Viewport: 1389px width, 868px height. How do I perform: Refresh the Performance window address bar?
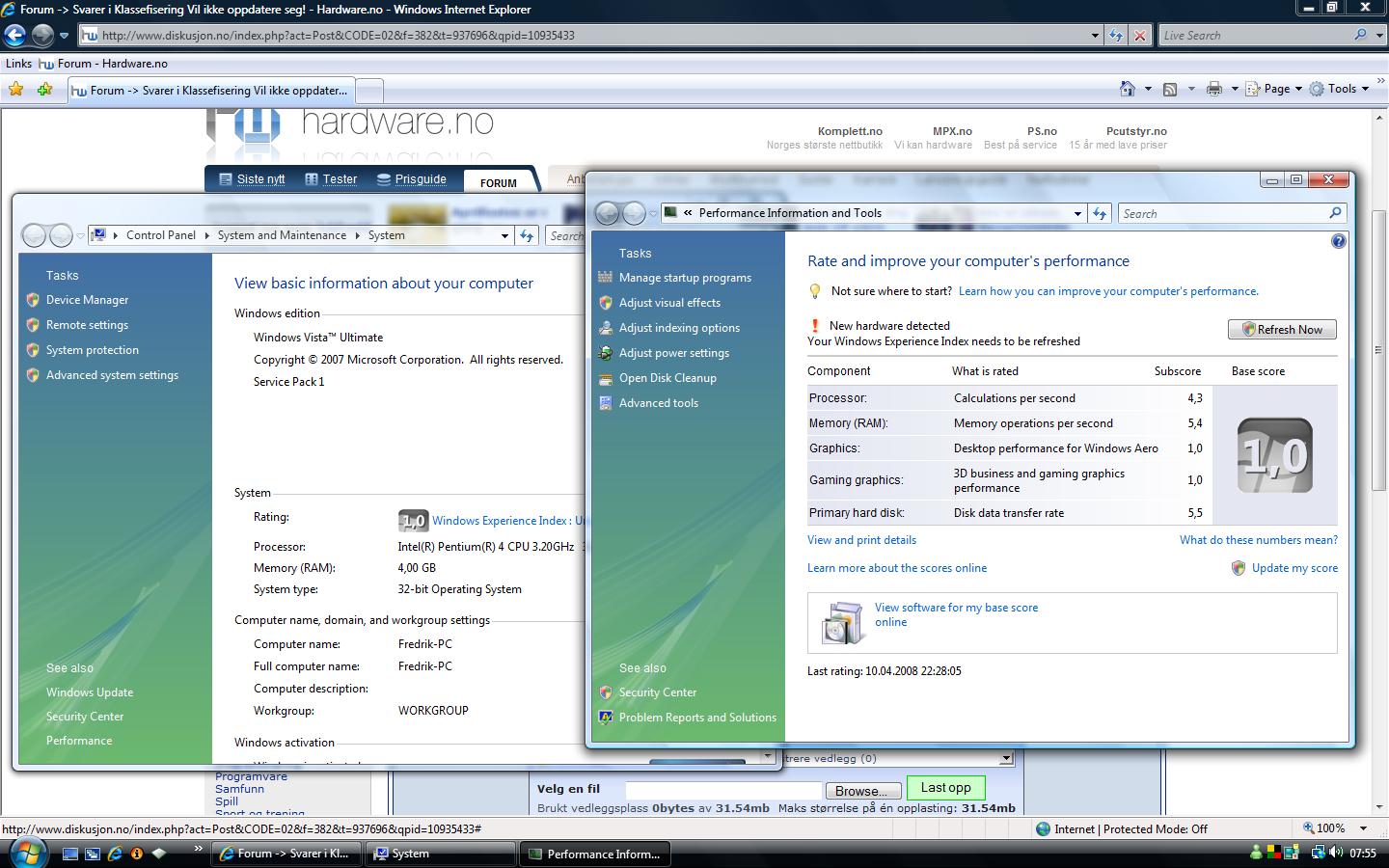pyautogui.click(x=1100, y=213)
